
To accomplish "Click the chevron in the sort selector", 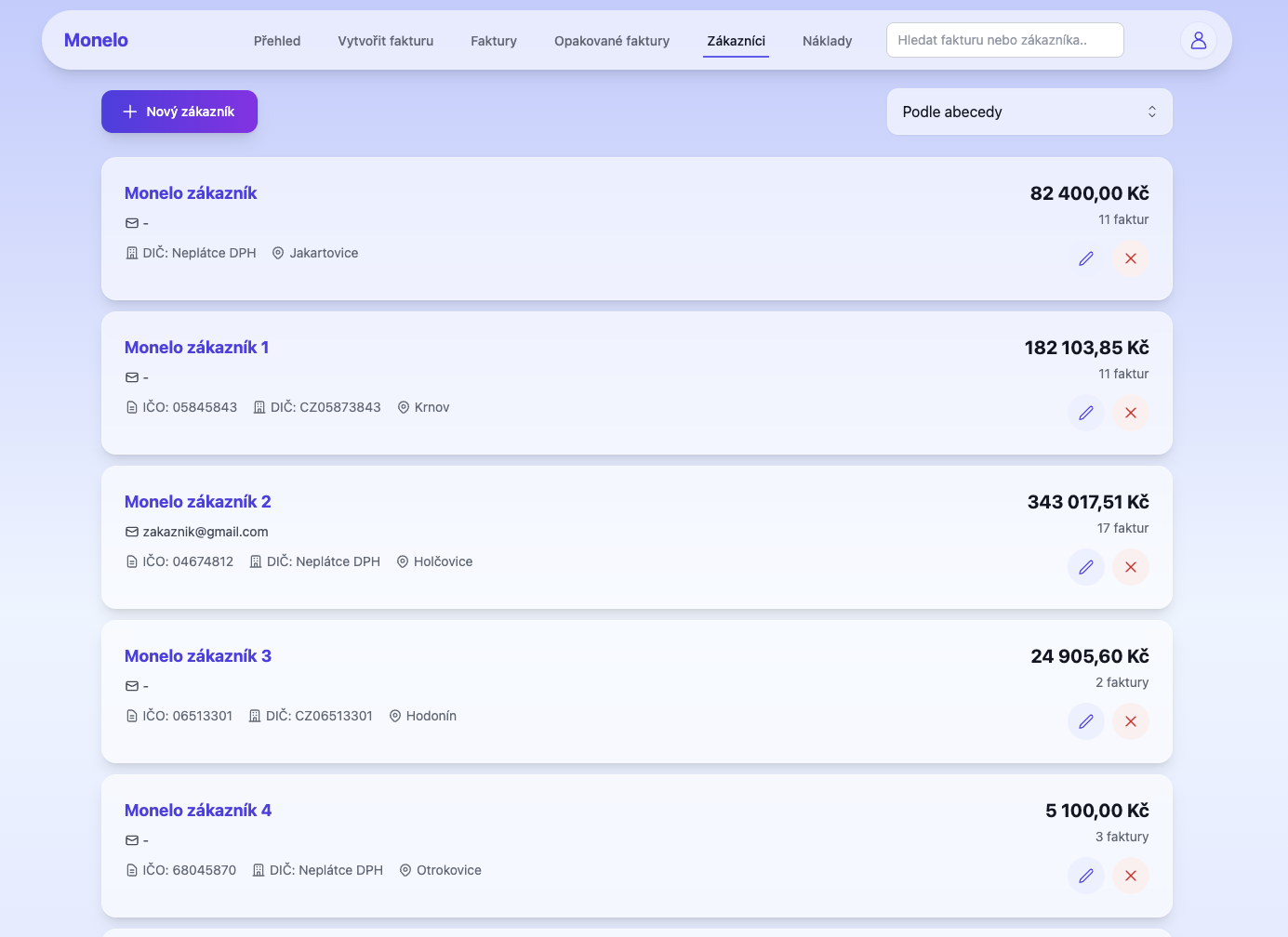I will click(x=1152, y=112).
